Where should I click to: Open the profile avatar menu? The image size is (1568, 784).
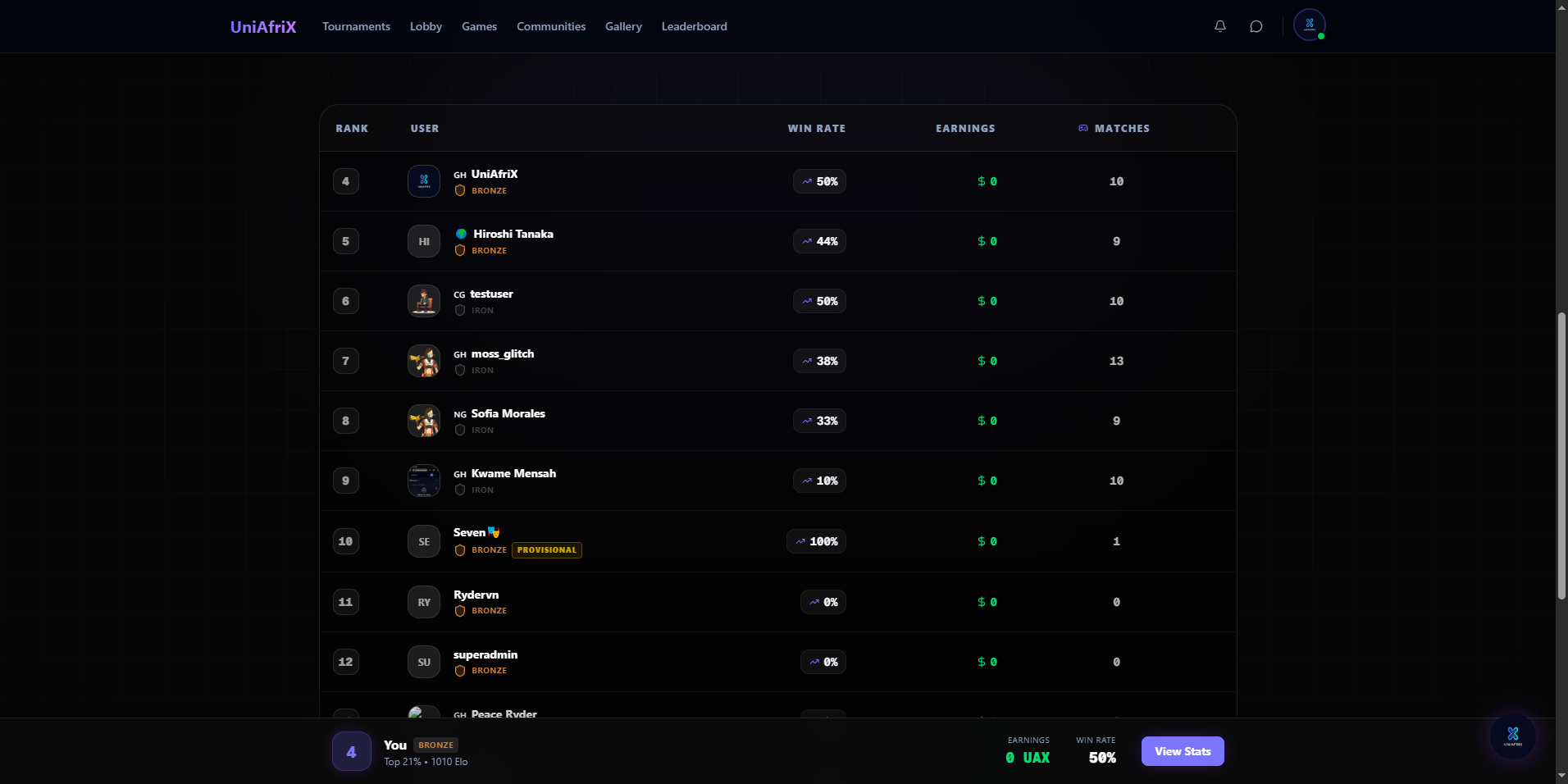tap(1310, 25)
